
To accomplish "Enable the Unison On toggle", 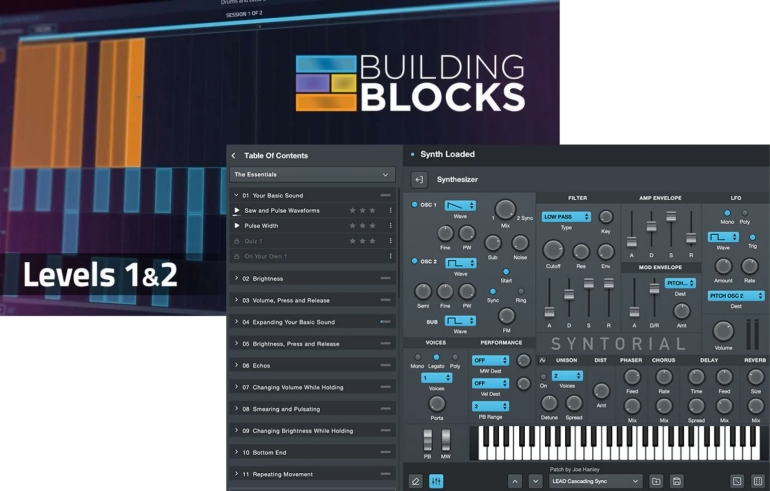I will coord(544,375).
